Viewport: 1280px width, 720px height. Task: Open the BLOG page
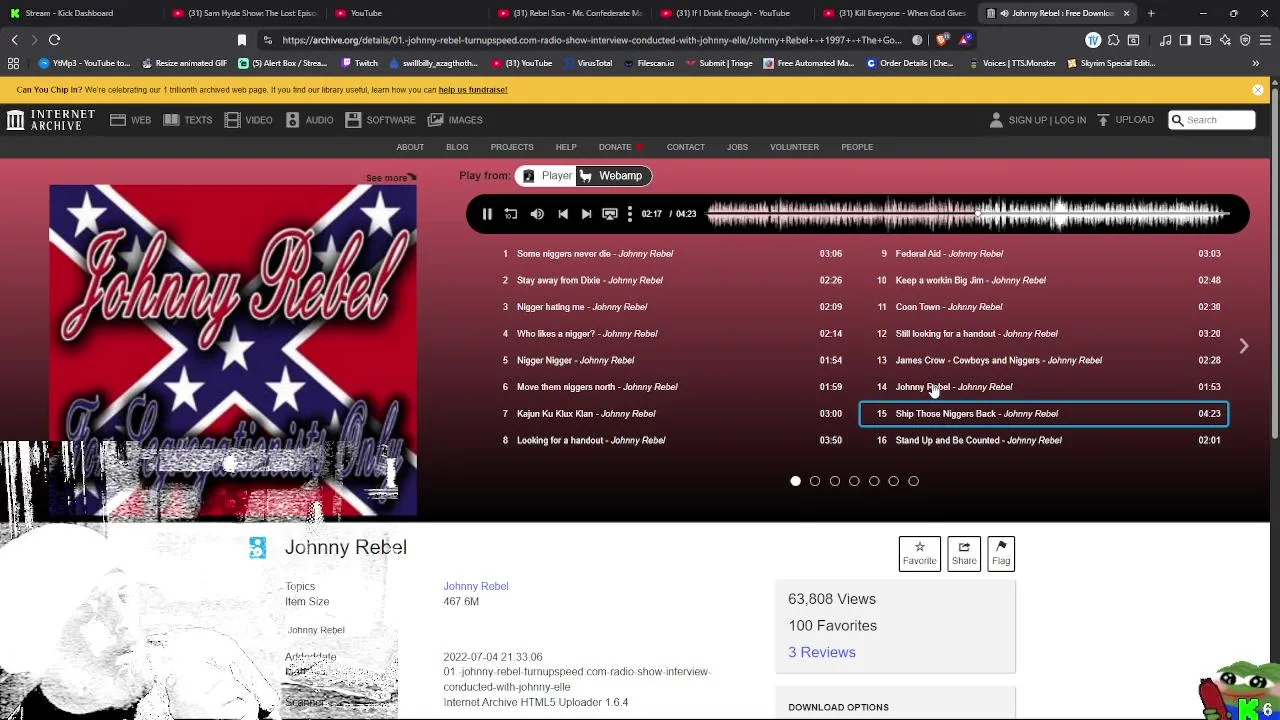(x=457, y=147)
